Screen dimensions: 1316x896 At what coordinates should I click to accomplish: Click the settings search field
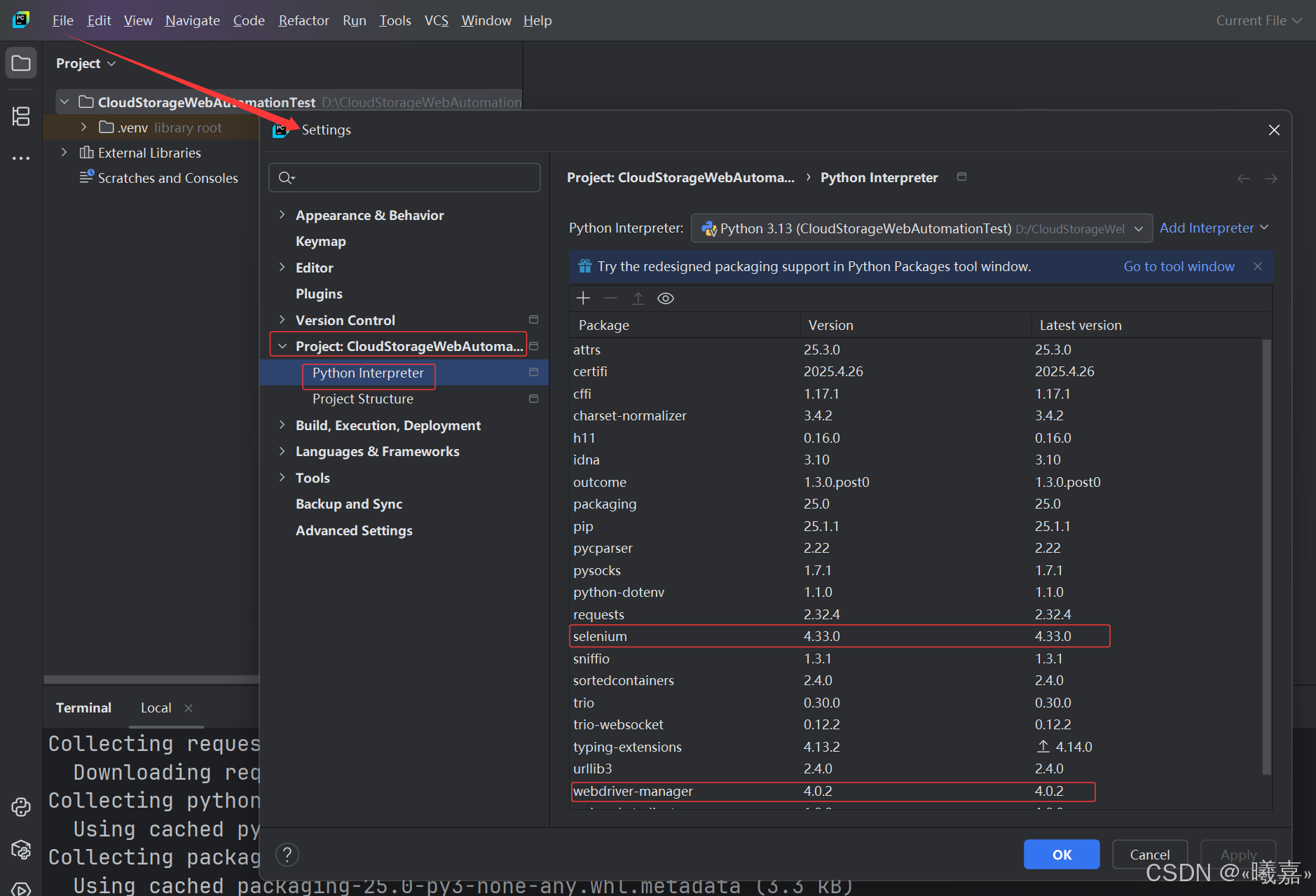click(404, 178)
